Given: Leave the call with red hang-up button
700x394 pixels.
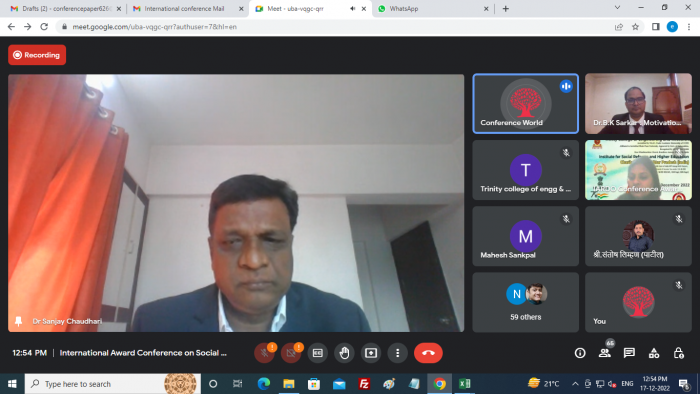Looking at the screenshot, I should (x=428, y=353).
